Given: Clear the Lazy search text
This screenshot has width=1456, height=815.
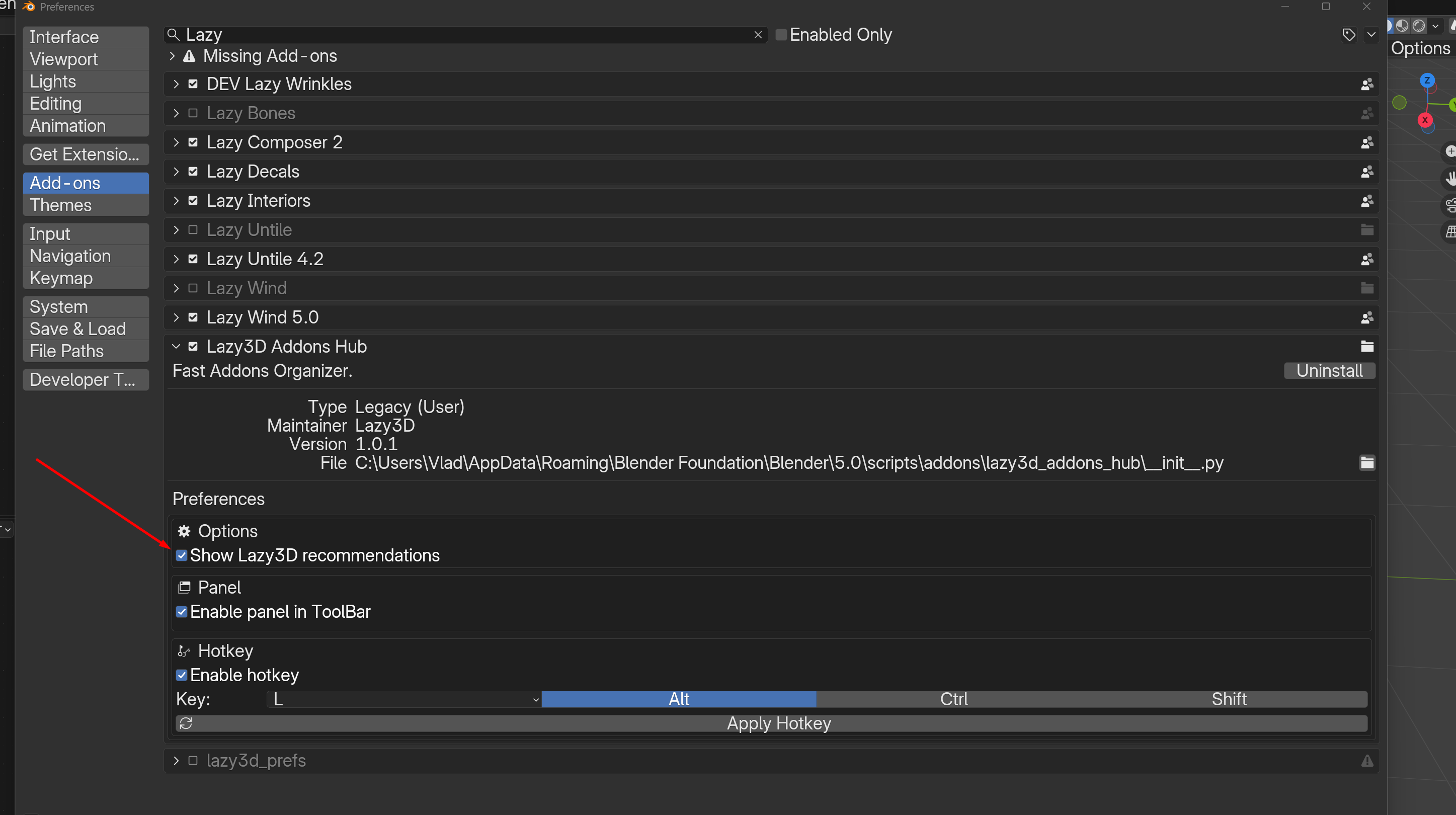Looking at the screenshot, I should click(758, 35).
